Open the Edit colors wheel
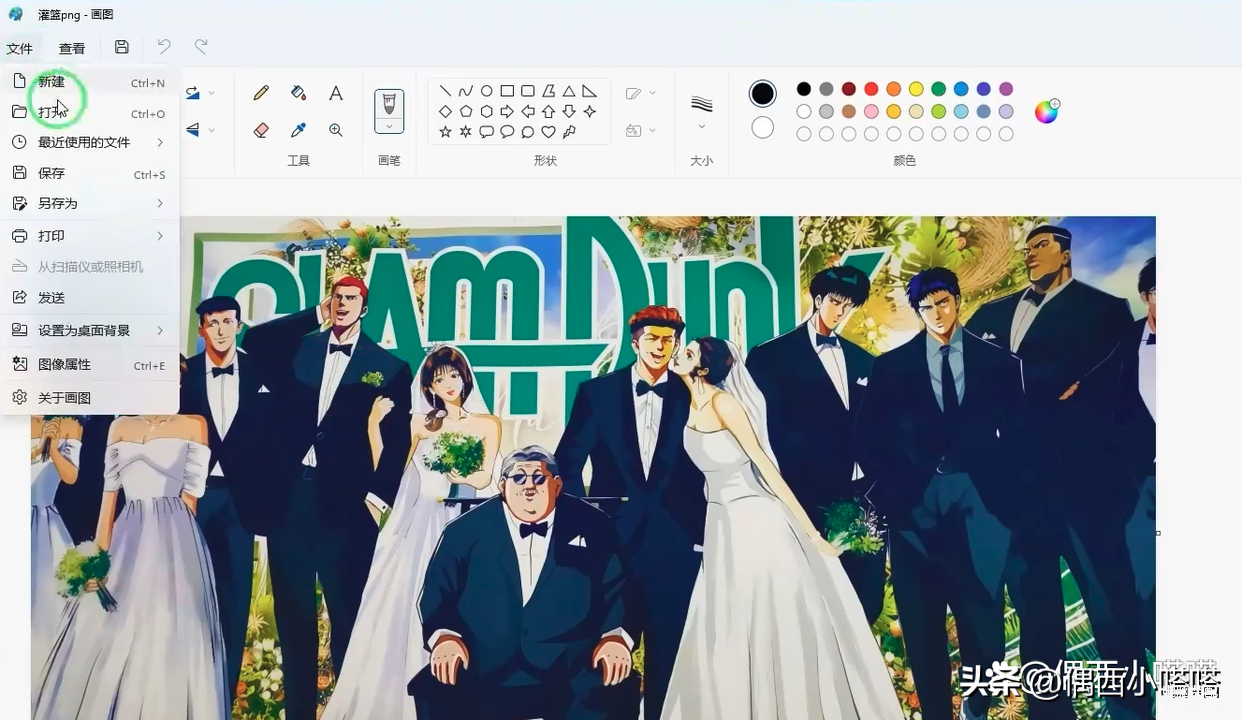The image size is (1242, 720). [x=1046, y=111]
